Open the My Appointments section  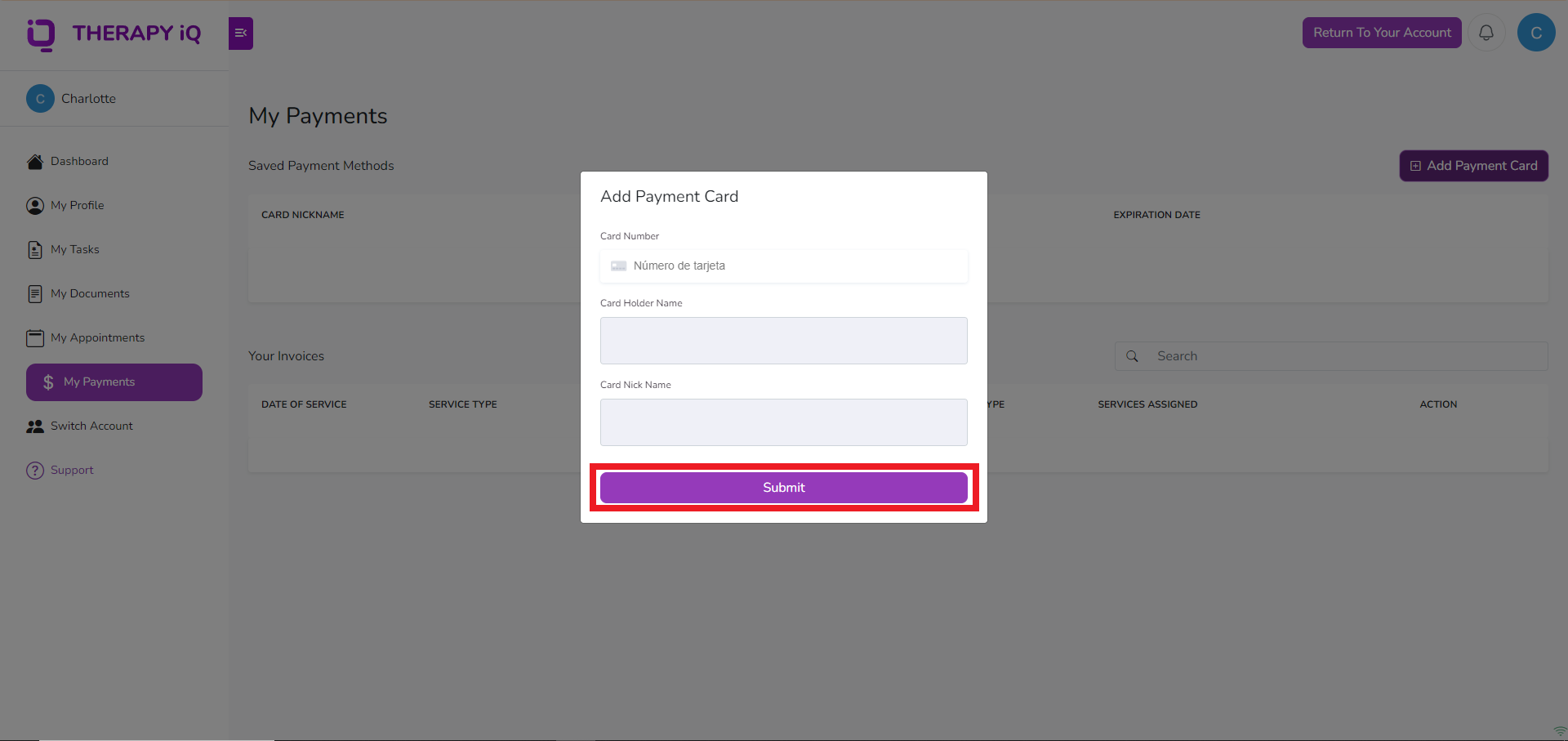[35, 337]
